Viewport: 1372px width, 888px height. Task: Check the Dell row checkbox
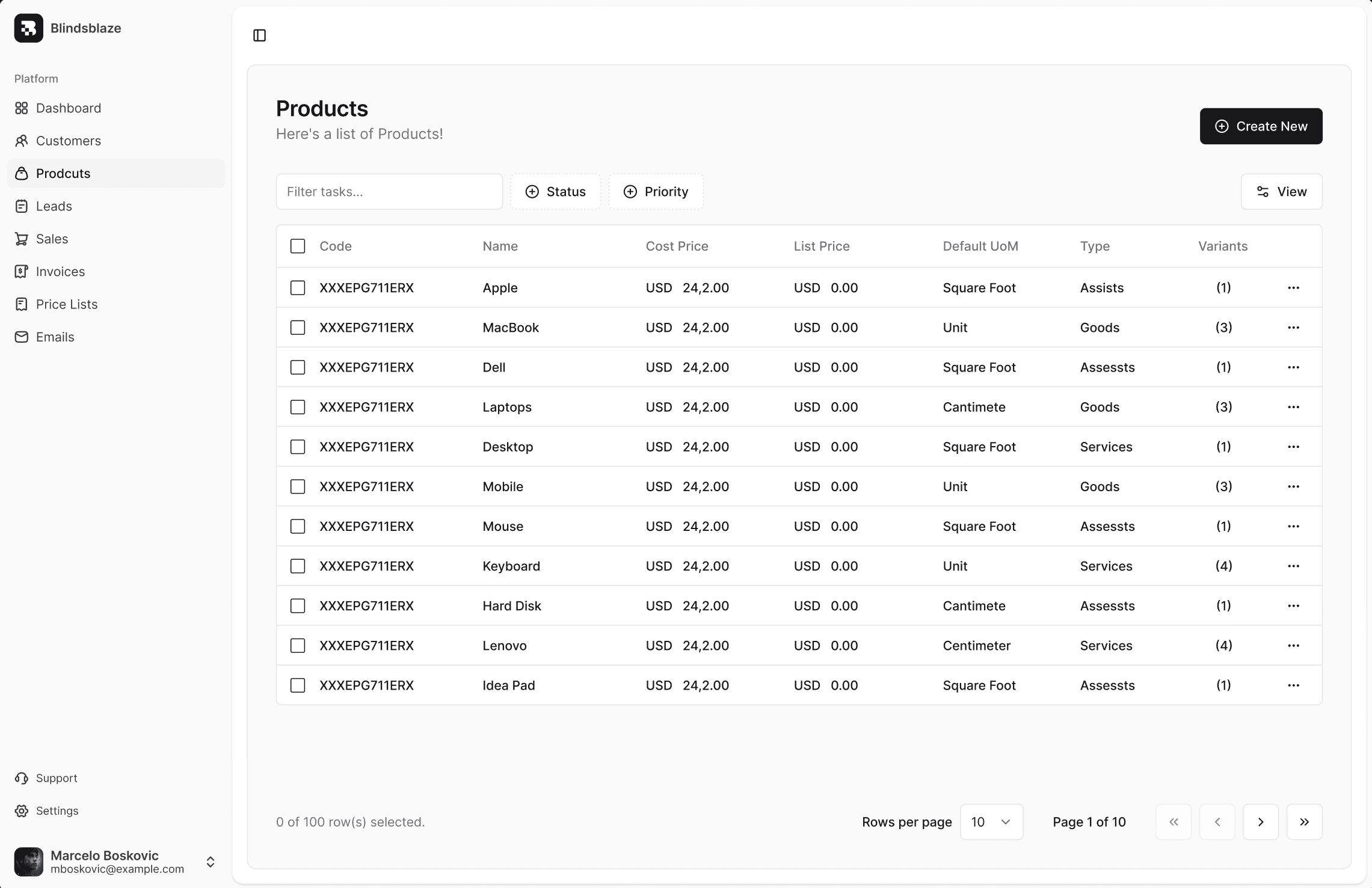tap(298, 367)
